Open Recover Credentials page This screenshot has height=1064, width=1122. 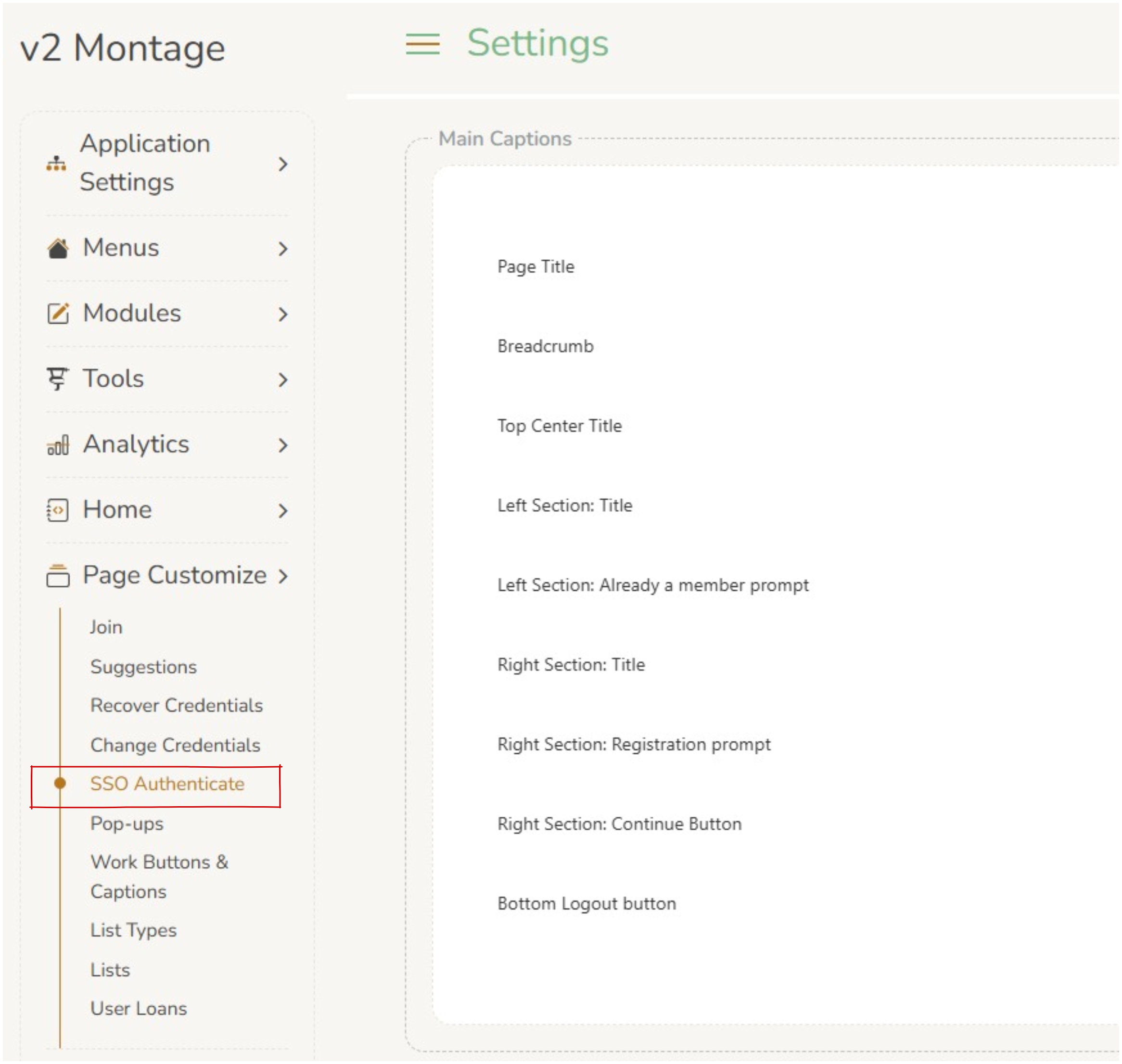(177, 706)
